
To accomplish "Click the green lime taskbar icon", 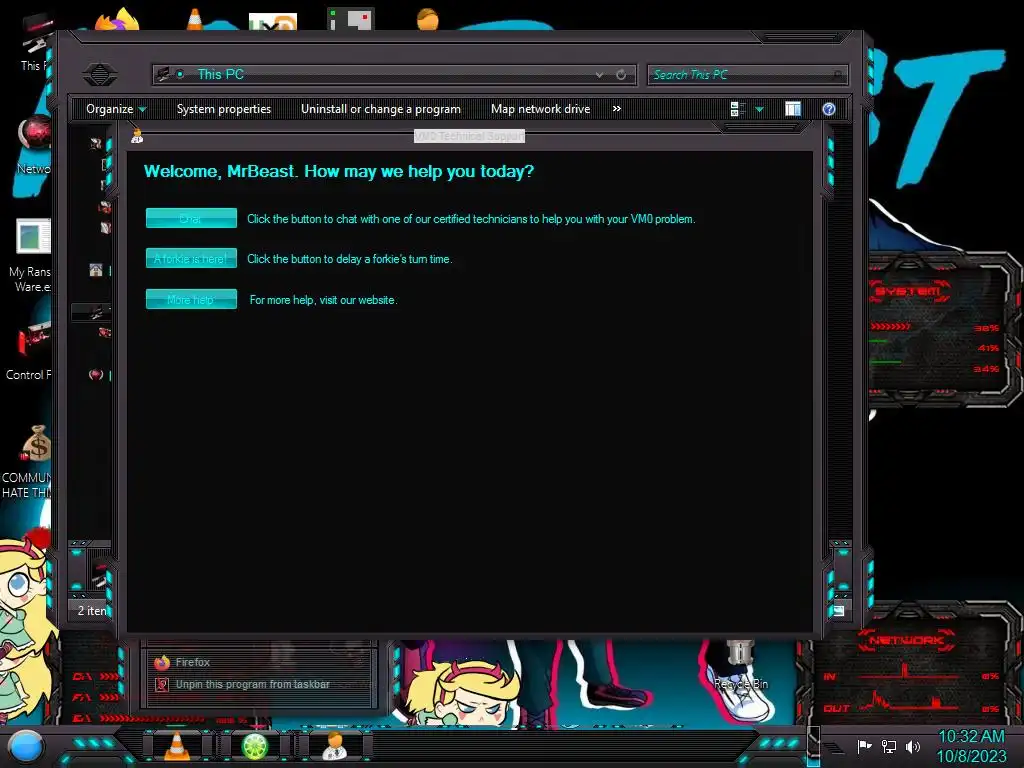I will 255,746.
